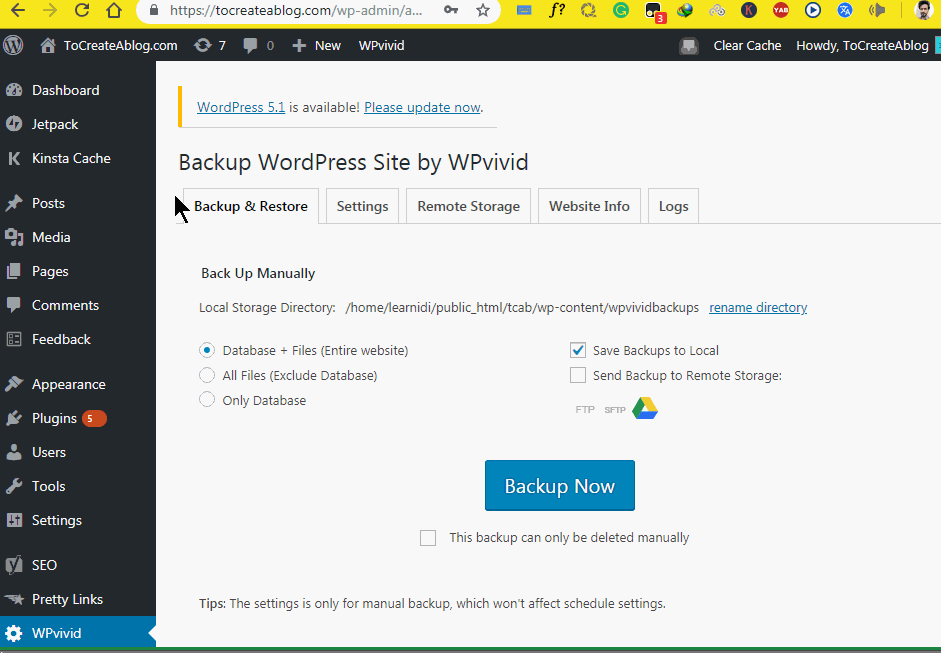
Task: Reload the page with the refresh icon
Action: pos(82,10)
